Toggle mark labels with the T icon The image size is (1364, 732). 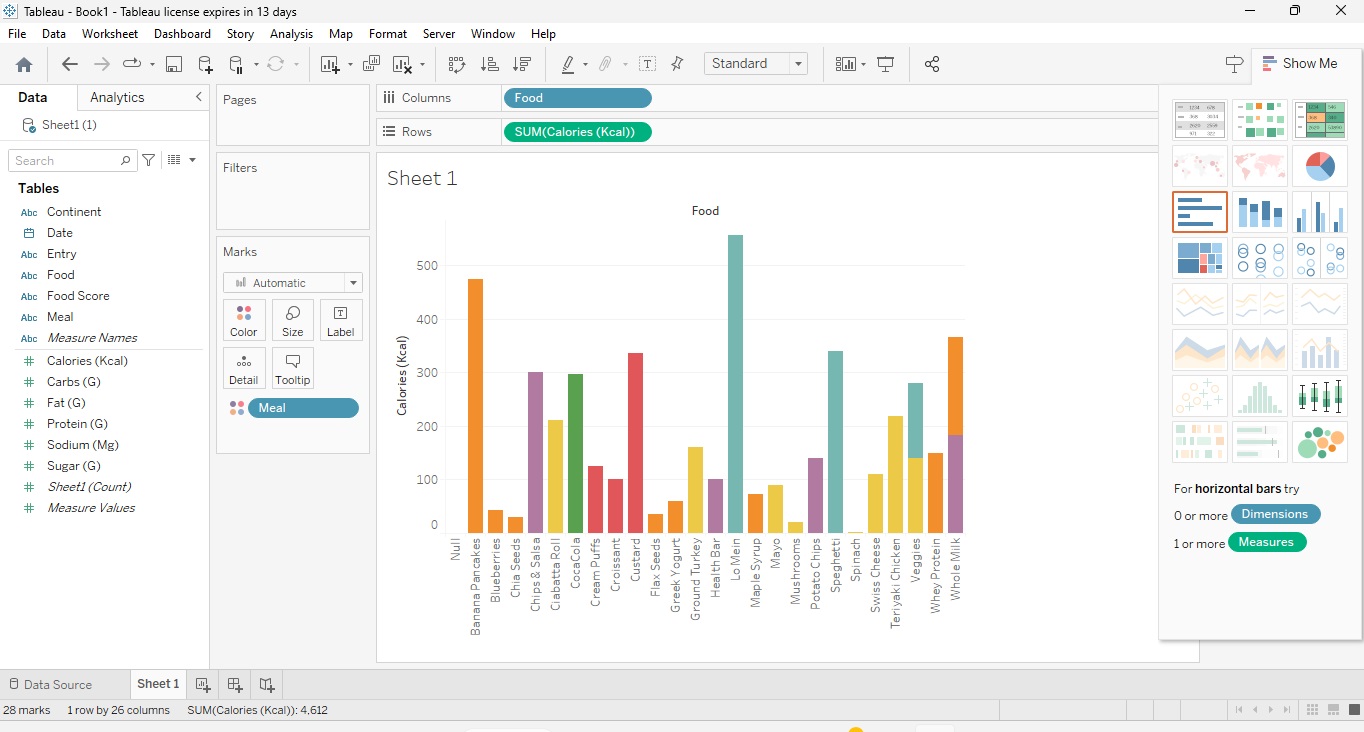pyautogui.click(x=648, y=64)
